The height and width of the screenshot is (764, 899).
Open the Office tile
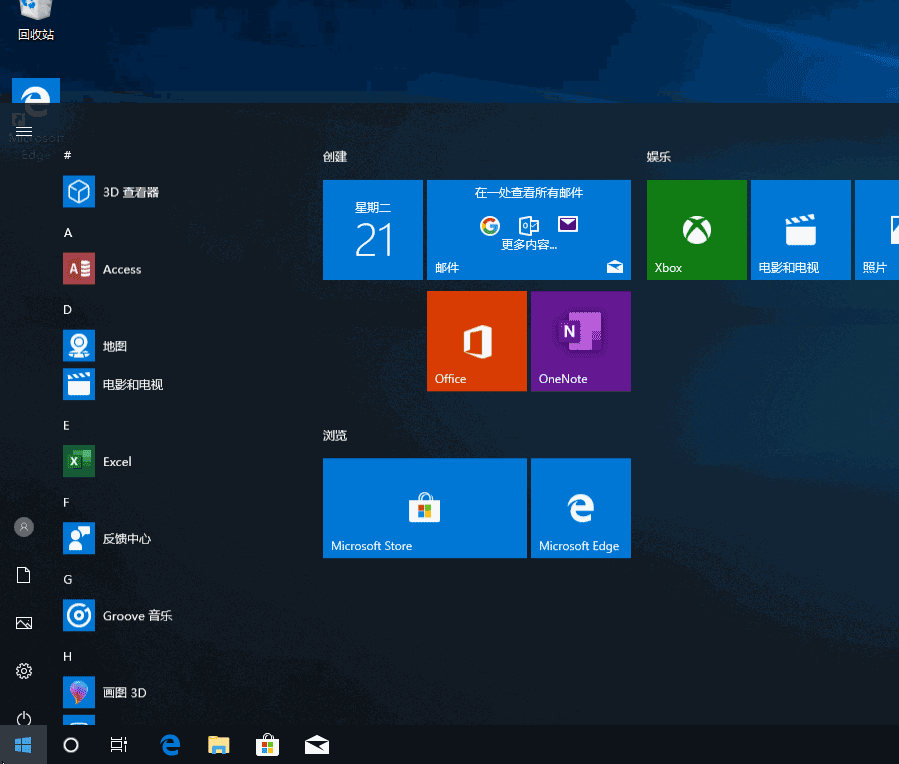[476, 340]
